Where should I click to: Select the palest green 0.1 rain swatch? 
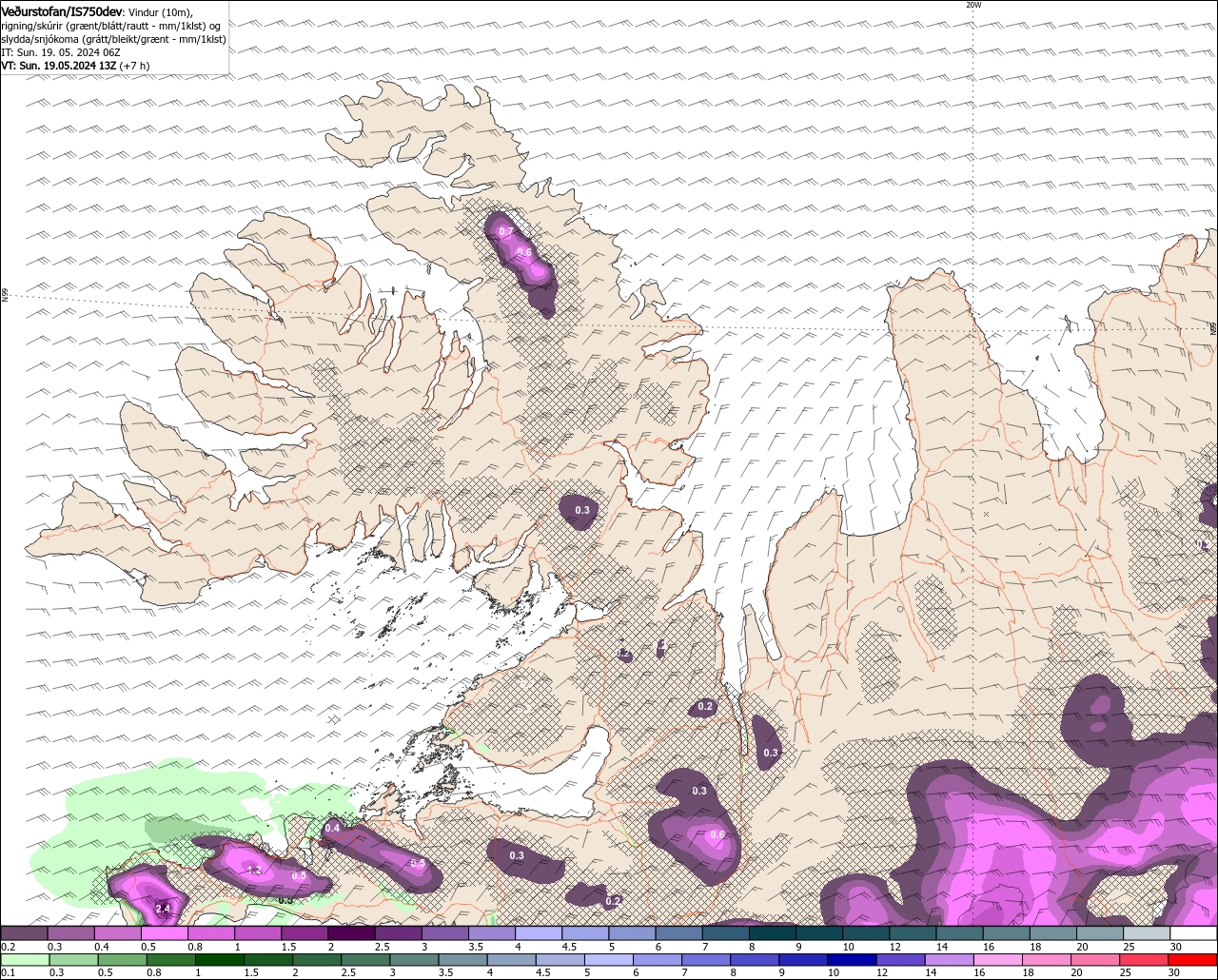point(25,959)
